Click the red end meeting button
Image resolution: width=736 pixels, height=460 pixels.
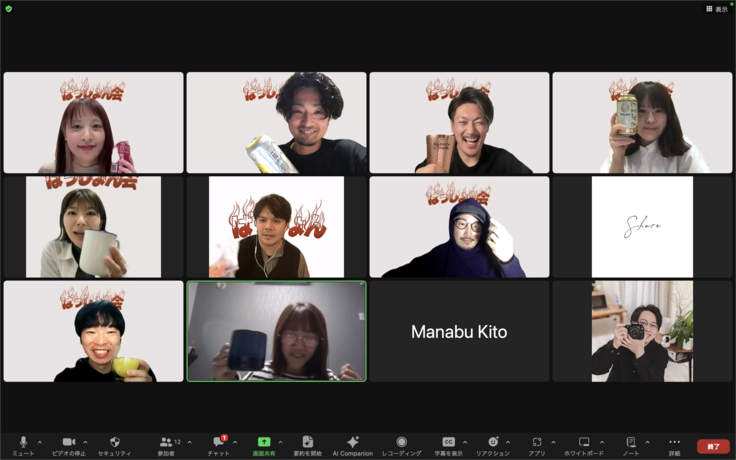tap(713, 446)
